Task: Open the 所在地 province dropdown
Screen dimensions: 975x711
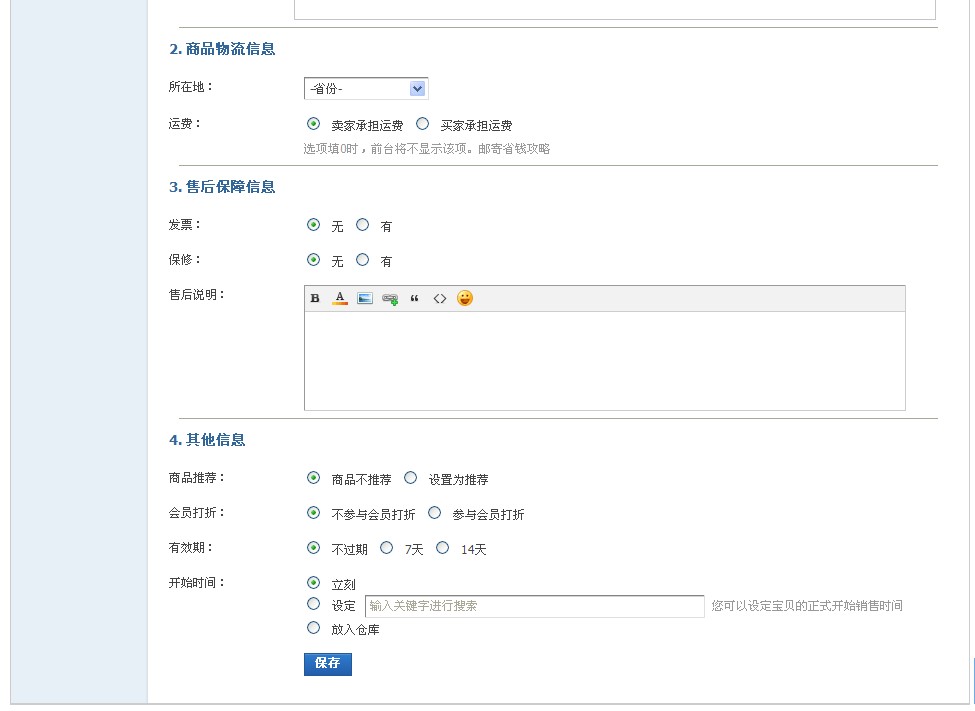Action: (366, 88)
